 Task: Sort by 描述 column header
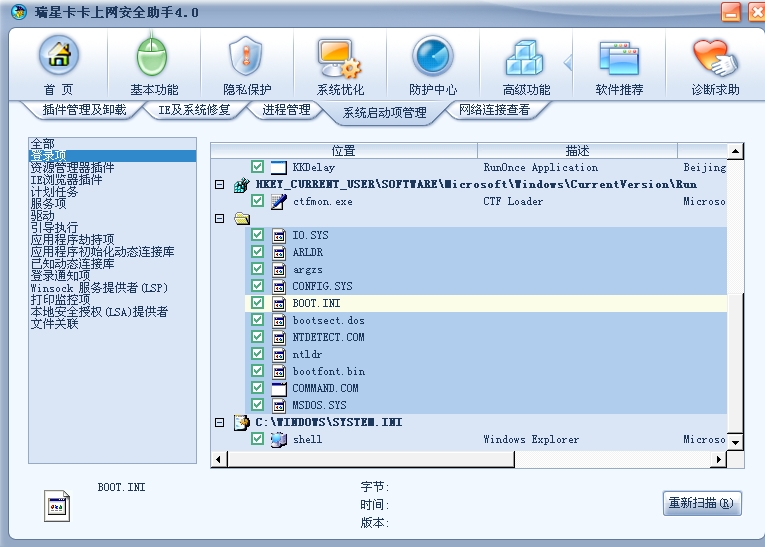pyautogui.click(x=577, y=151)
